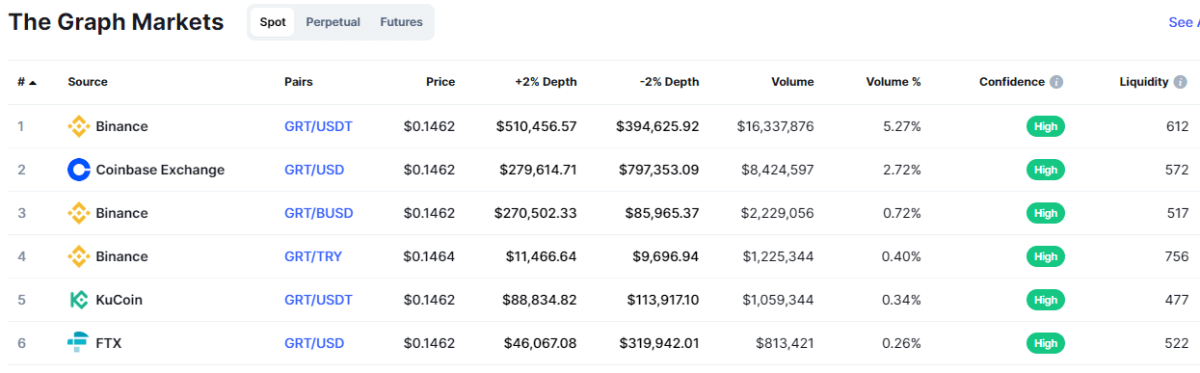The width and height of the screenshot is (1200, 373).
Task: Open the Confidence info tooltip icon
Action: pyautogui.click(x=1056, y=82)
